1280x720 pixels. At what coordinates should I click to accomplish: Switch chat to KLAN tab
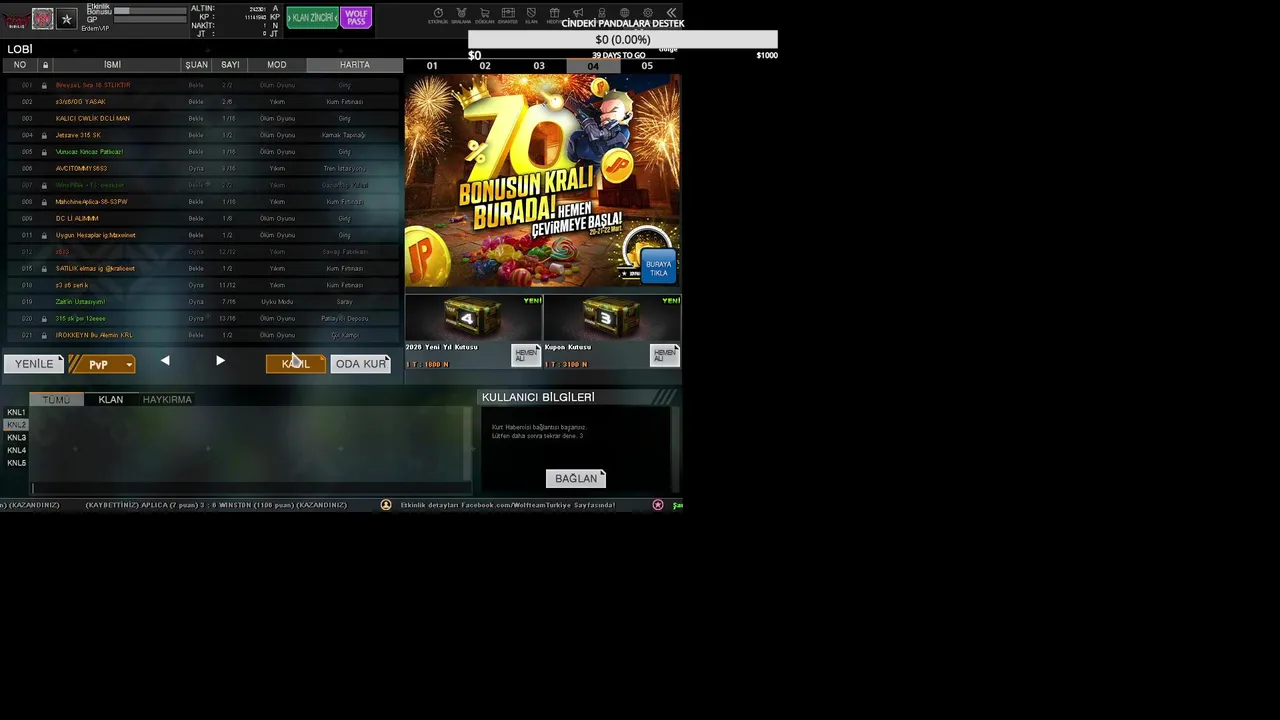pyautogui.click(x=111, y=399)
